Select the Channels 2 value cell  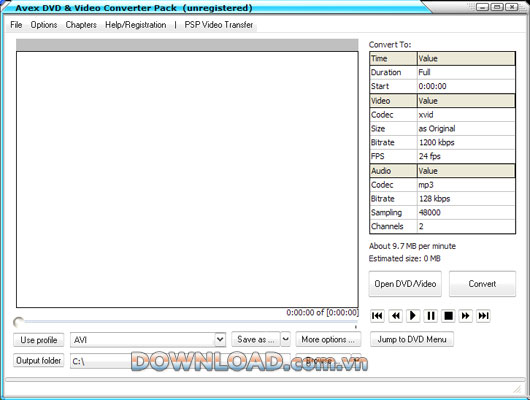(x=466, y=226)
